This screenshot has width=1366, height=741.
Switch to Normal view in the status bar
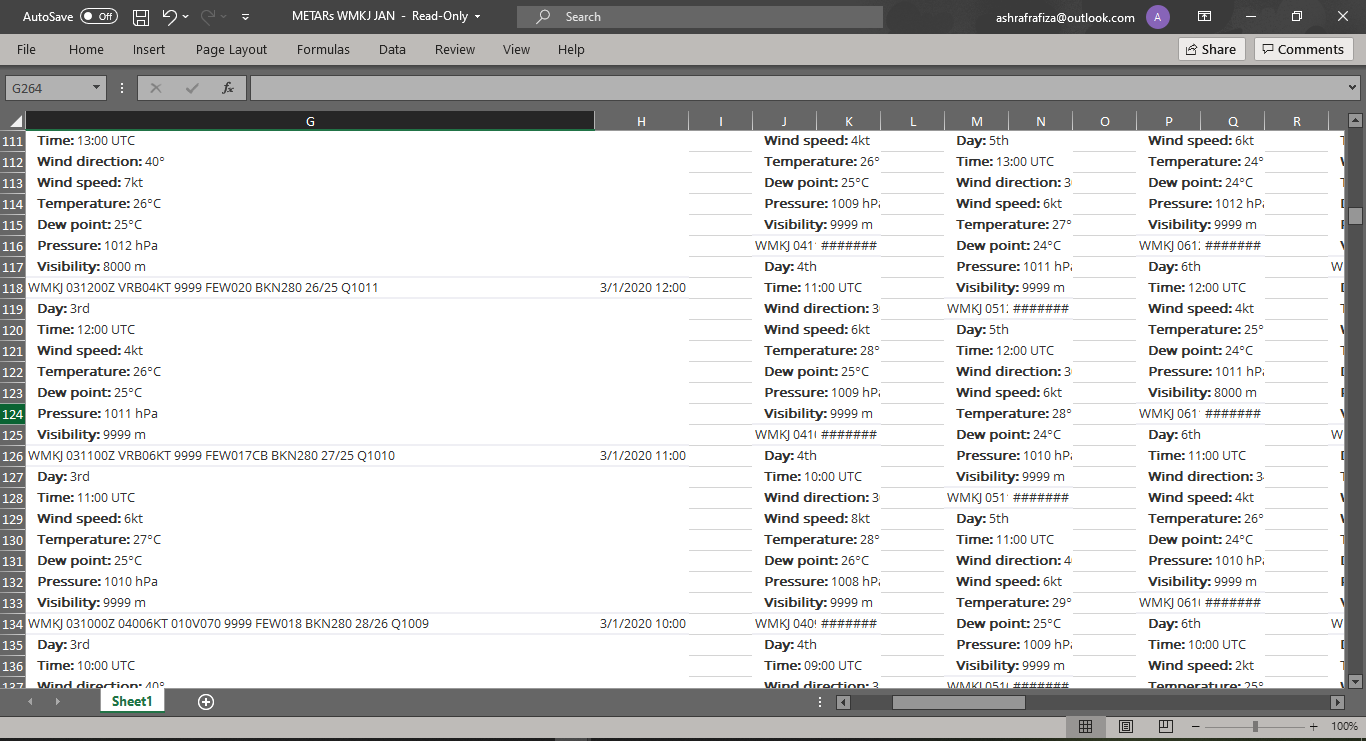coord(1086,726)
